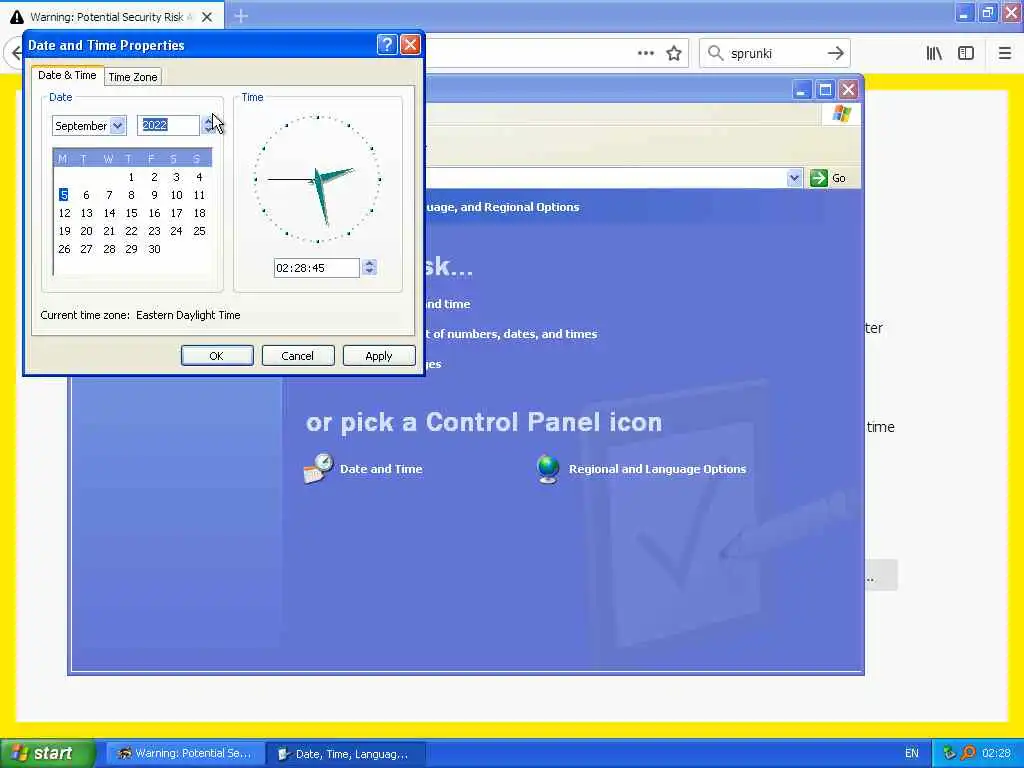Maximize the Control Panel window

[x=825, y=89]
